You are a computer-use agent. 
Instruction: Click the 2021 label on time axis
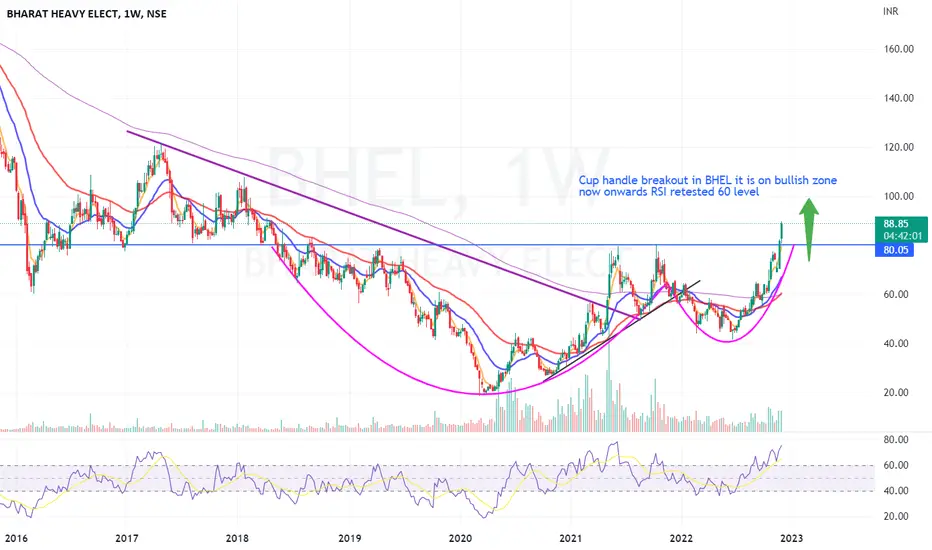point(571,539)
